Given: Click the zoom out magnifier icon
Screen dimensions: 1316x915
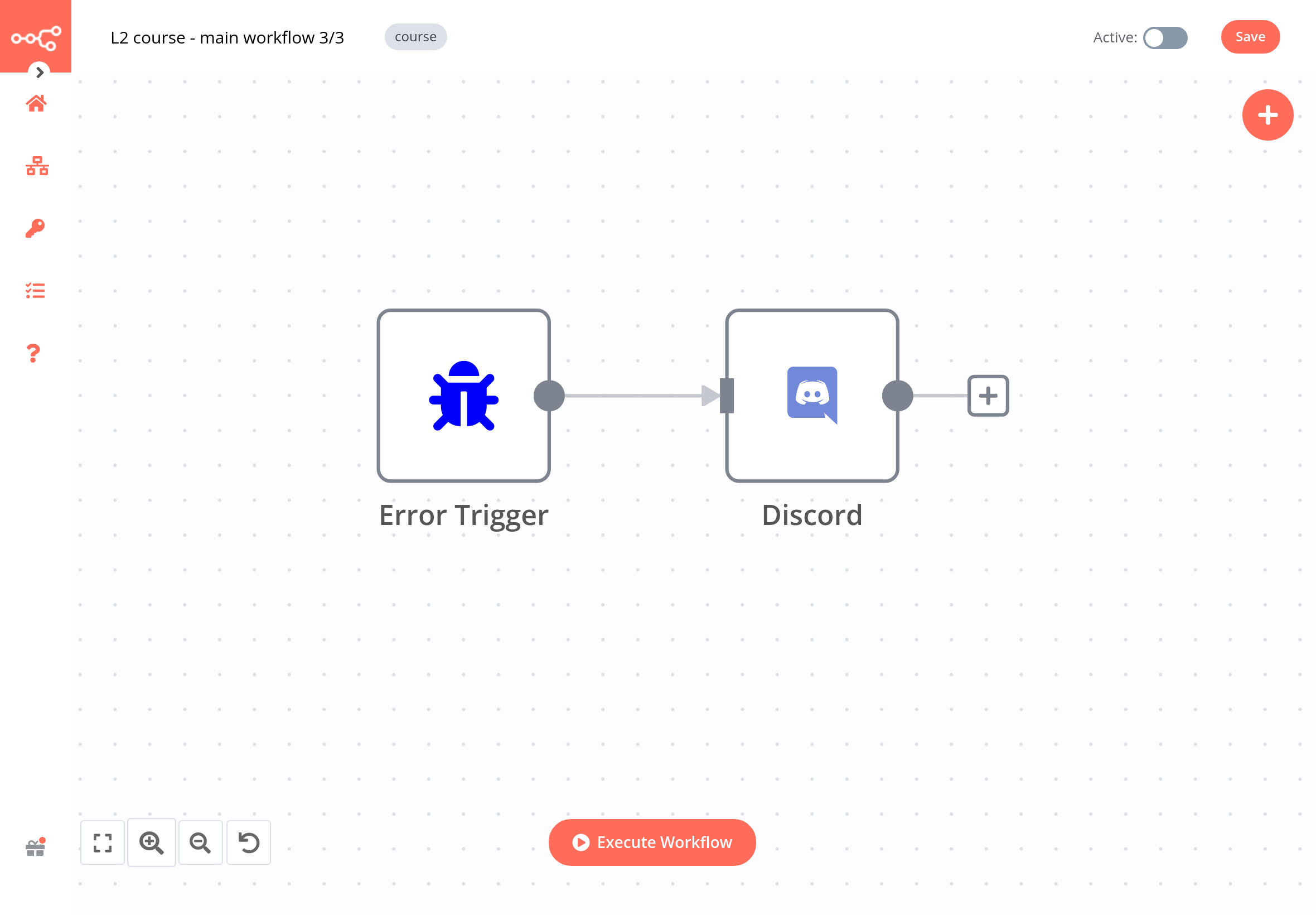Looking at the screenshot, I should [200, 843].
